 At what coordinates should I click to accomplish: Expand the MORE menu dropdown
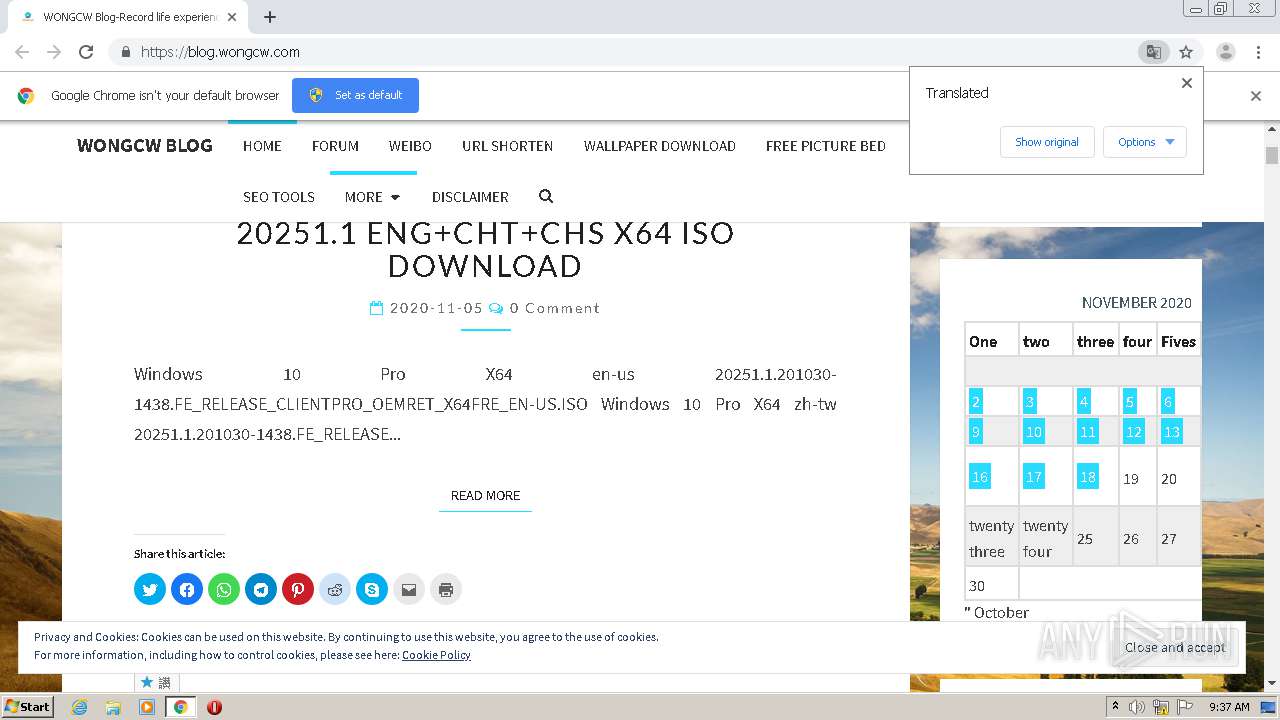point(372,197)
